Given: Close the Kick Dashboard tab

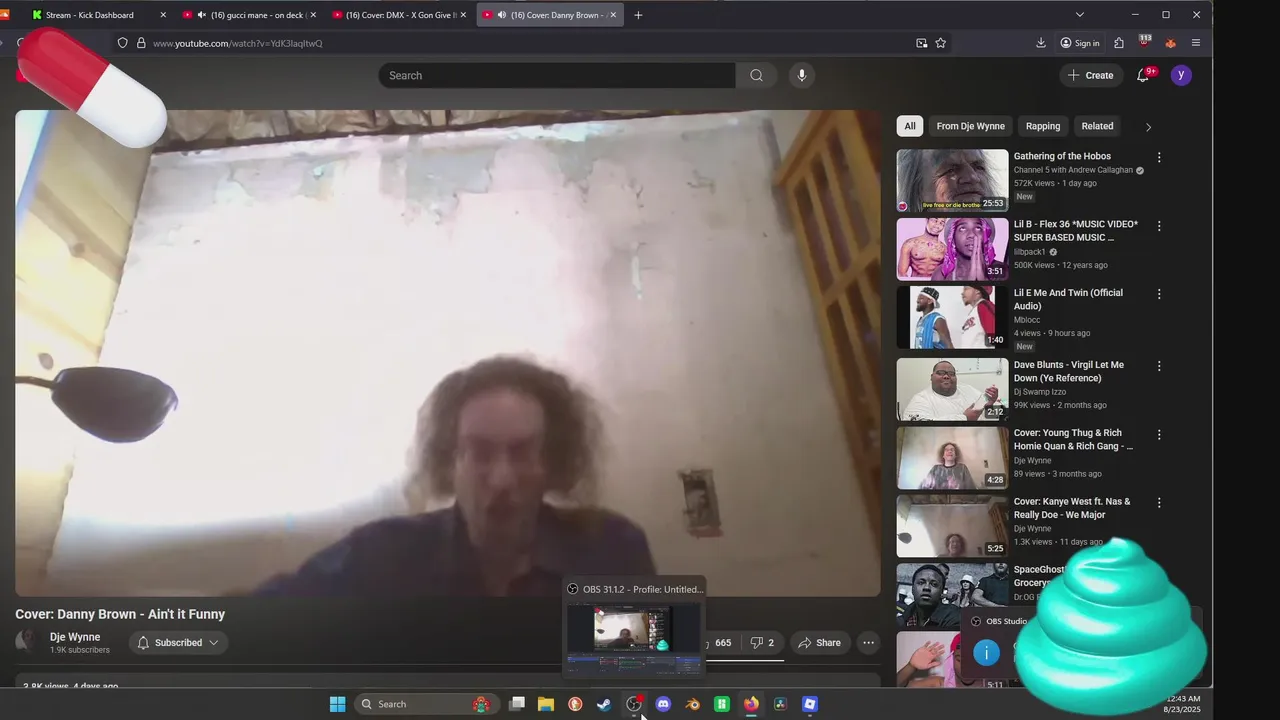Looking at the screenshot, I should pyautogui.click(x=163, y=15).
